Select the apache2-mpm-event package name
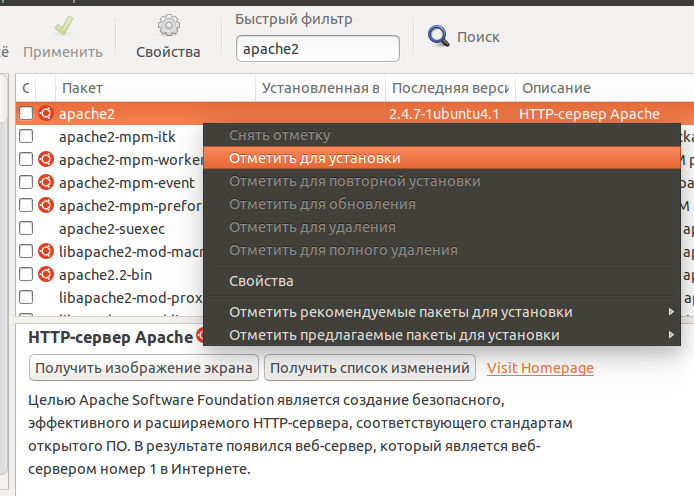 pos(127,183)
